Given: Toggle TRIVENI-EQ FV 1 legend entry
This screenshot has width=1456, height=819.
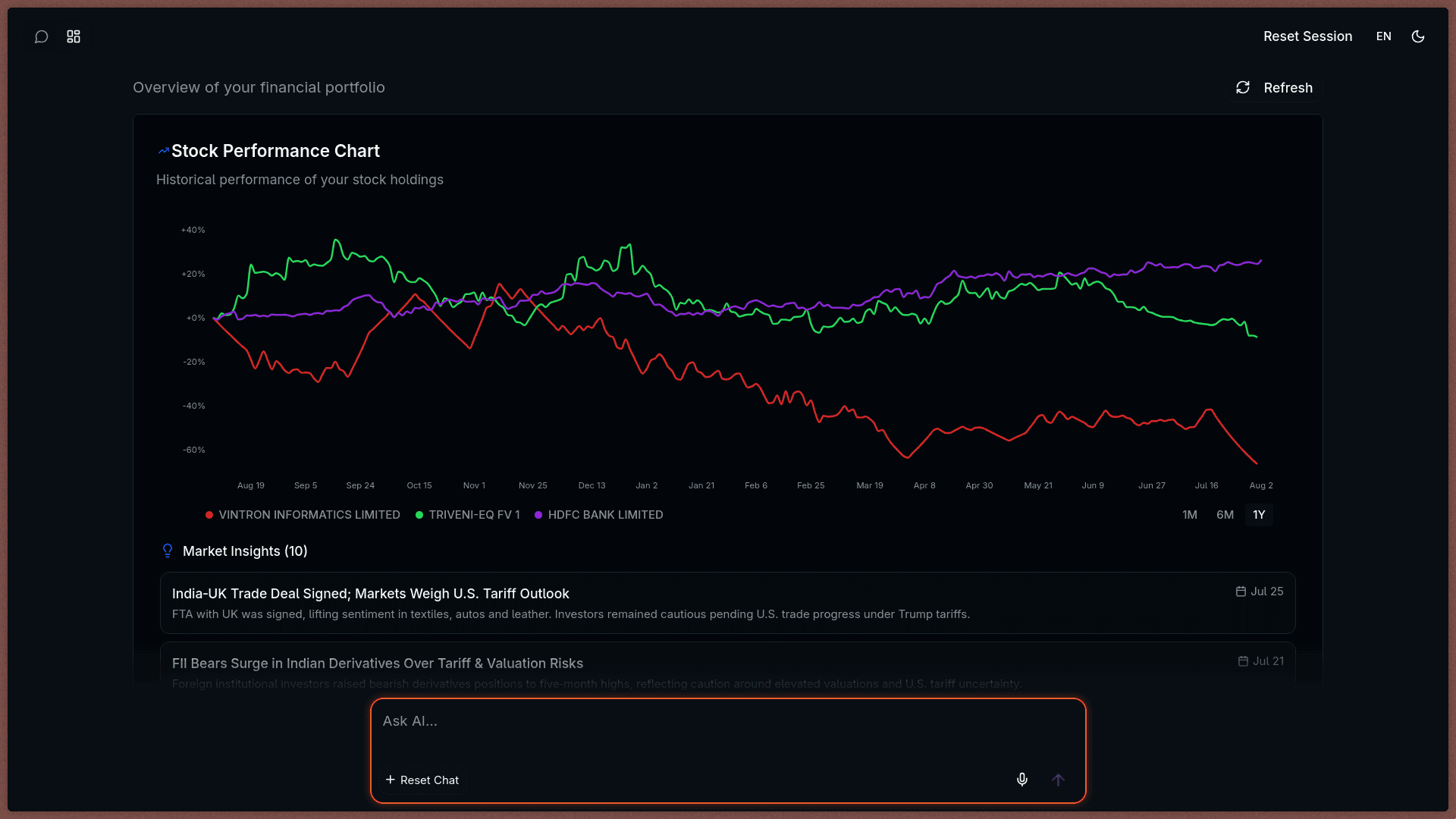Looking at the screenshot, I should tap(468, 515).
